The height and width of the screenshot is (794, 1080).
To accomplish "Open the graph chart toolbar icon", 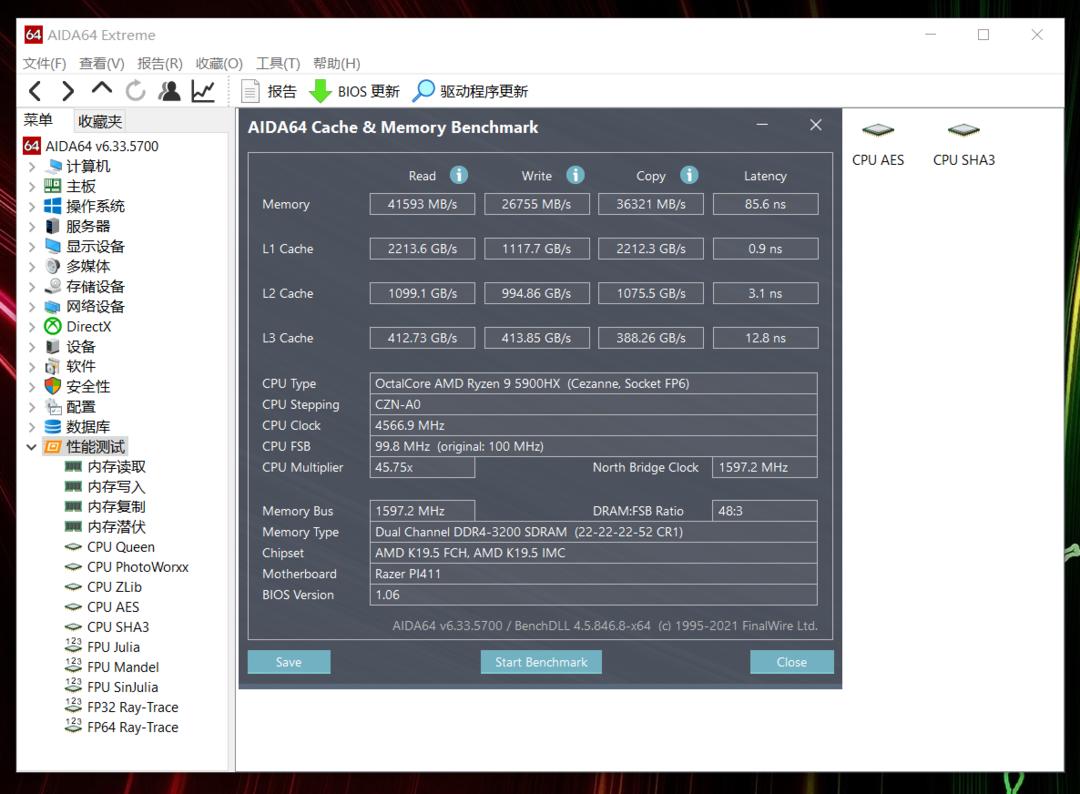I will [203, 91].
